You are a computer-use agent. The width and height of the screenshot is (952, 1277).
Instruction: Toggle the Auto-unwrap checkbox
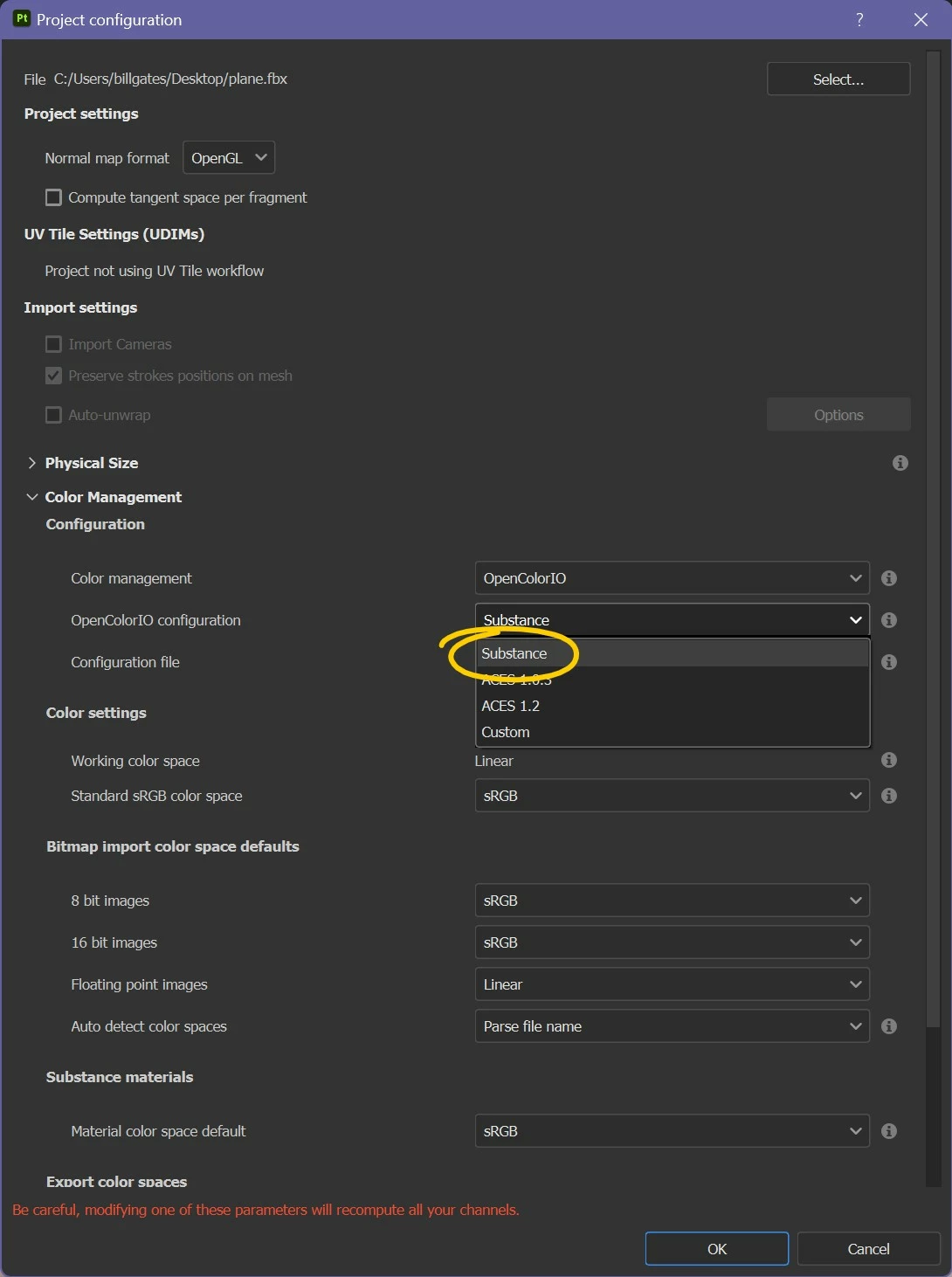pyautogui.click(x=53, y=415)
